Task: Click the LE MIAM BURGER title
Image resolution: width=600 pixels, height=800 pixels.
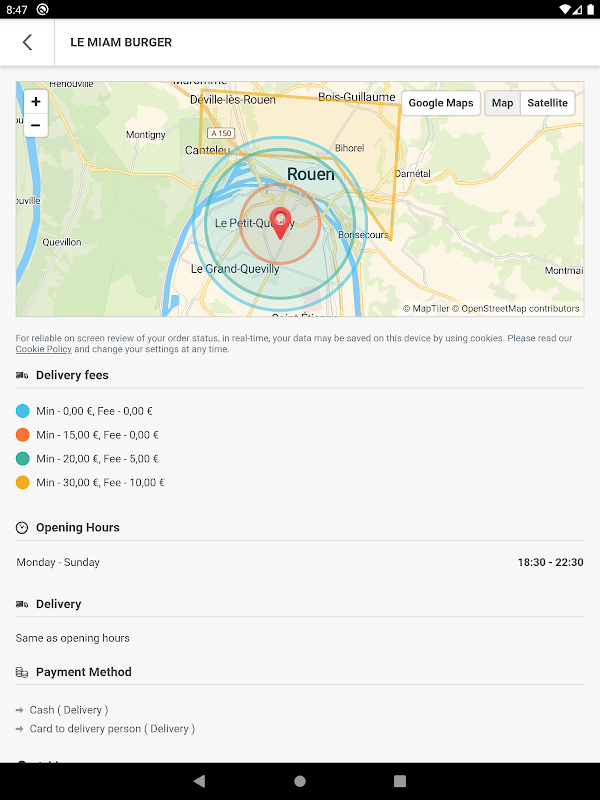Action: pos(121,42)
